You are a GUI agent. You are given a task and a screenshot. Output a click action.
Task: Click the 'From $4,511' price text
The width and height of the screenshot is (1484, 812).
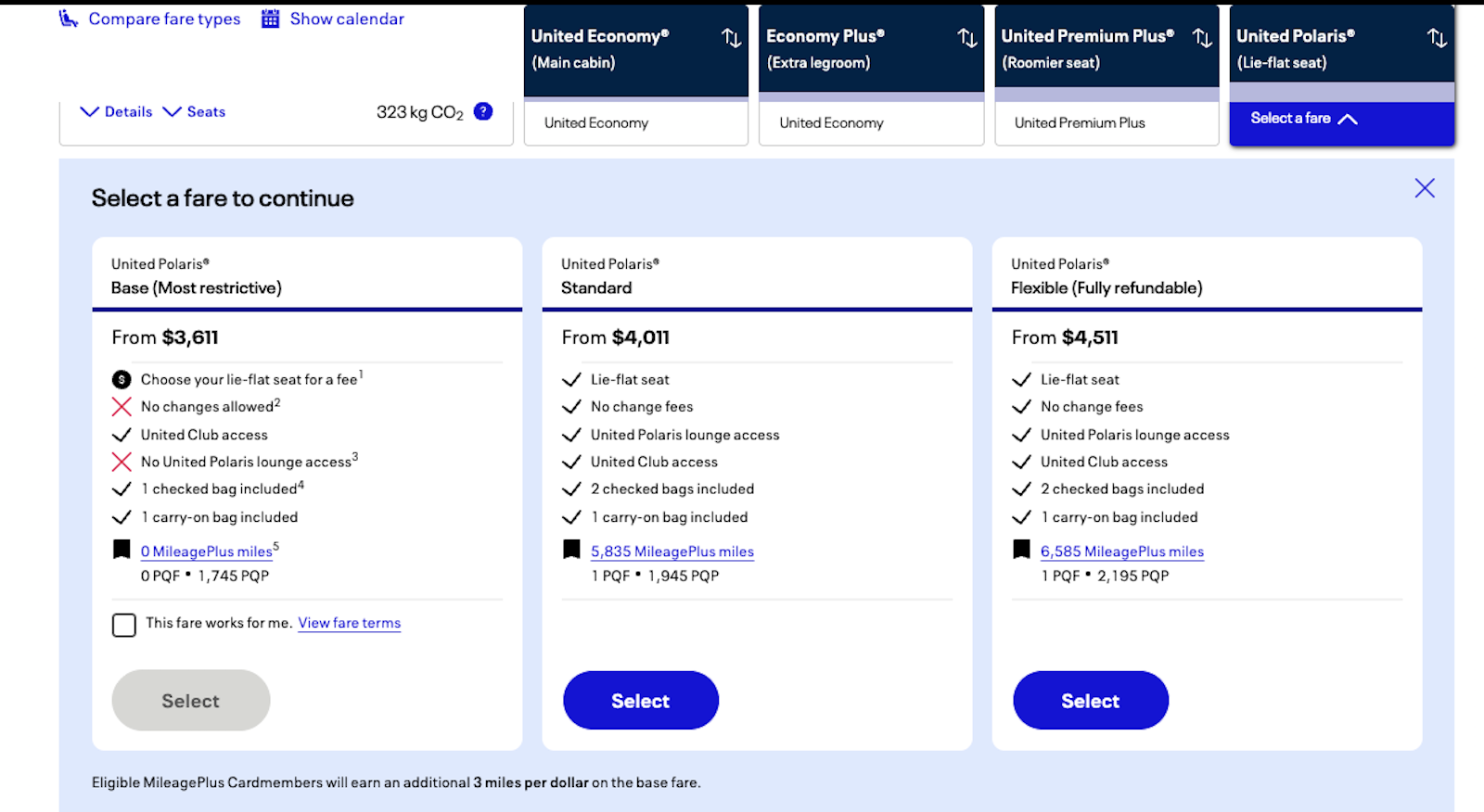(1065, 337)
